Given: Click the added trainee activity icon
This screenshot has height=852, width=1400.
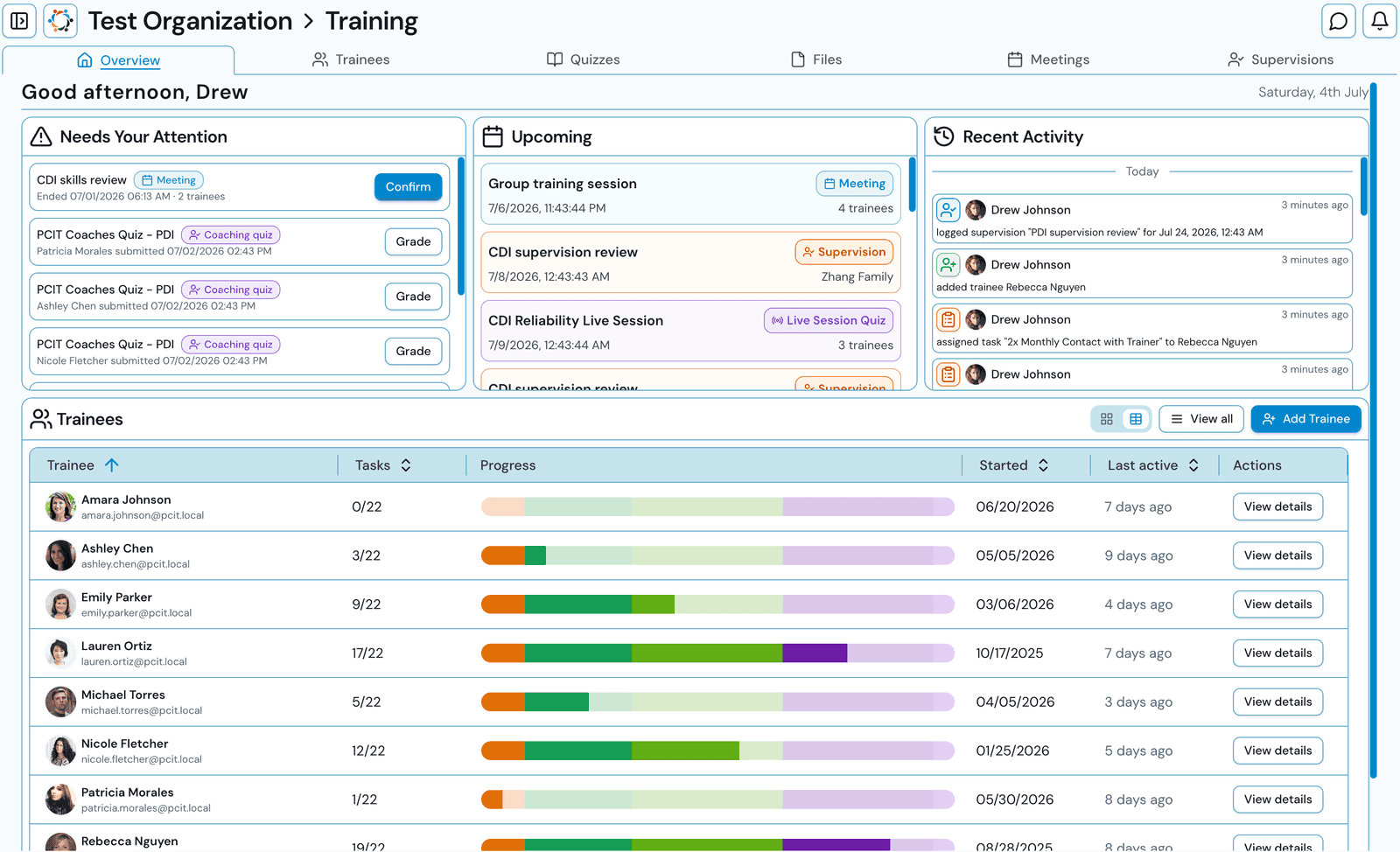Looking at the screenshot, I should tap(948, 264).
